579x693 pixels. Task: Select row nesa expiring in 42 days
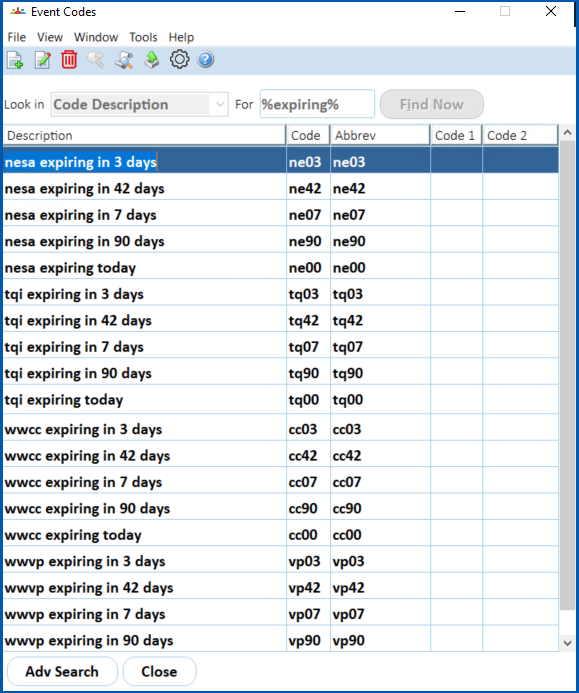click(x=281, y=187)
